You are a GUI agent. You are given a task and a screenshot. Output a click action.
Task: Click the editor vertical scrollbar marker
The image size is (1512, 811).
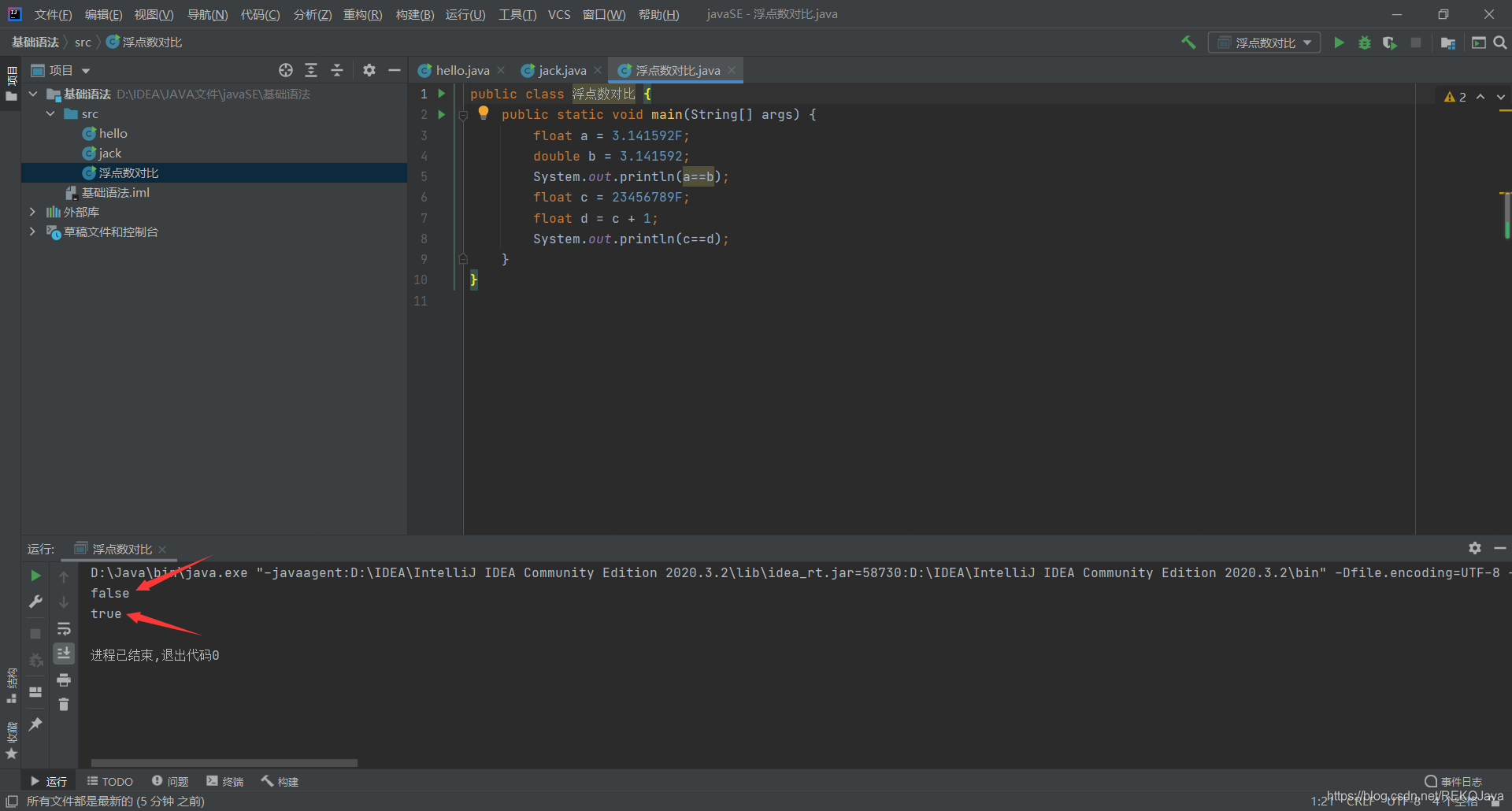(x=1506, y=215)
